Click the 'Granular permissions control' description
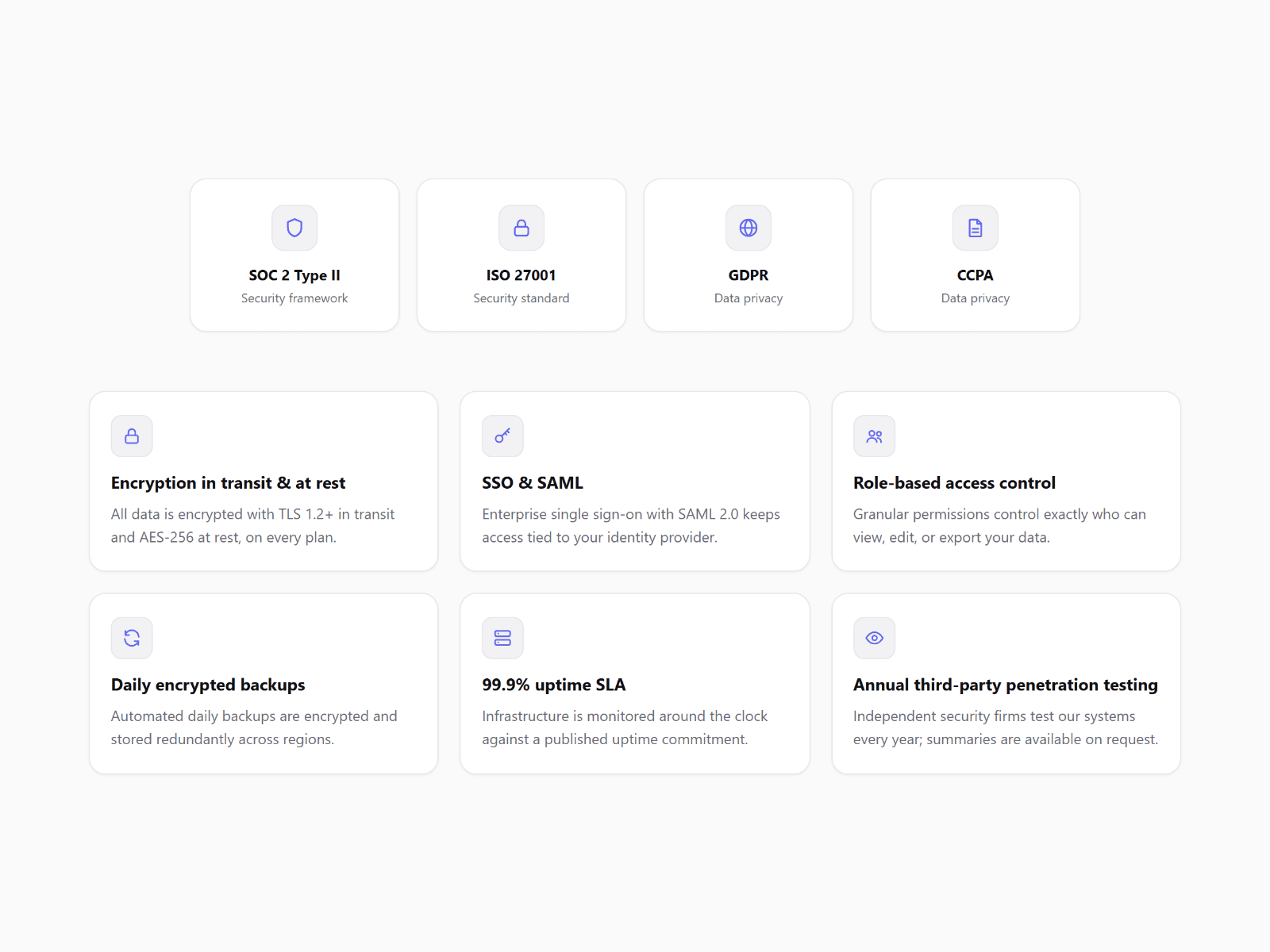 (999, 526)
